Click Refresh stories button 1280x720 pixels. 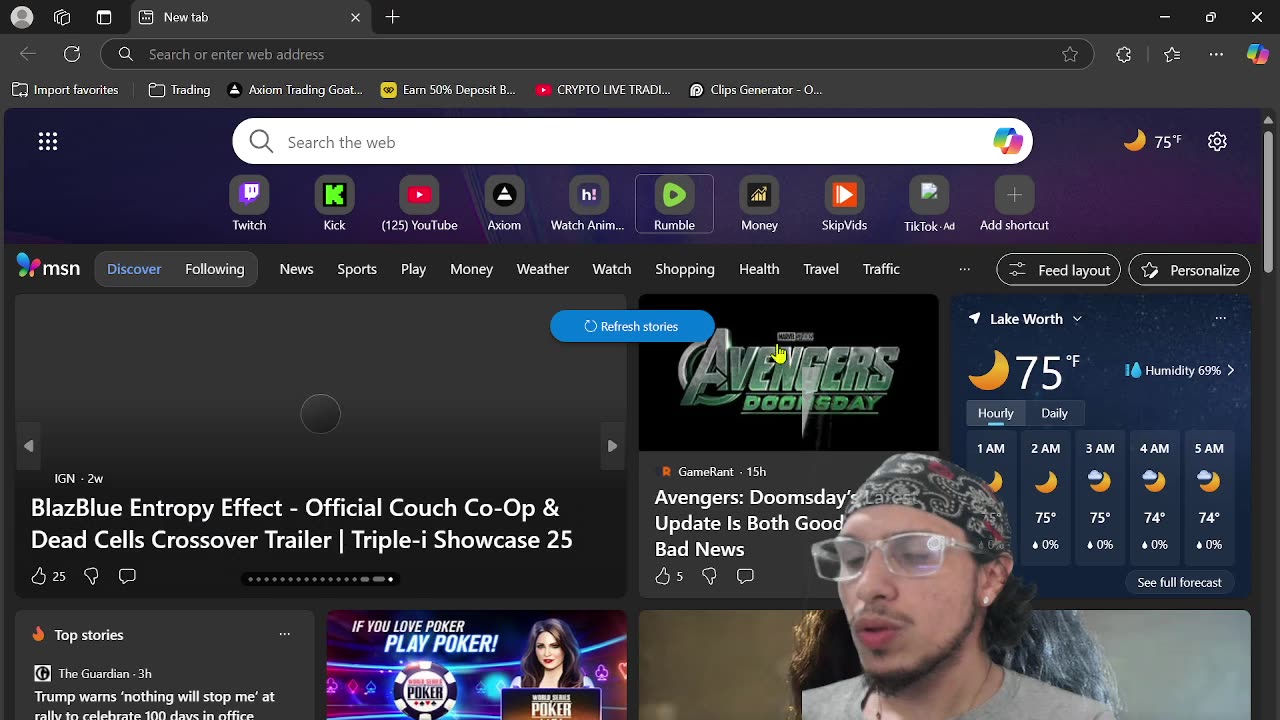(x=632, y=326)
